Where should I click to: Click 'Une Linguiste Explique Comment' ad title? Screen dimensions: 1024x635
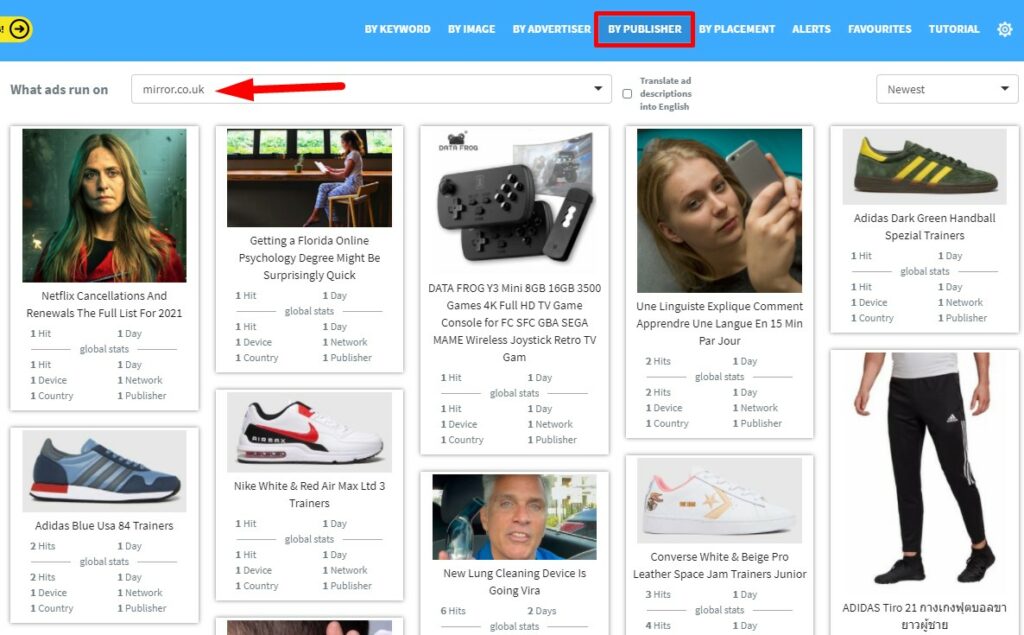pos(720,323)
